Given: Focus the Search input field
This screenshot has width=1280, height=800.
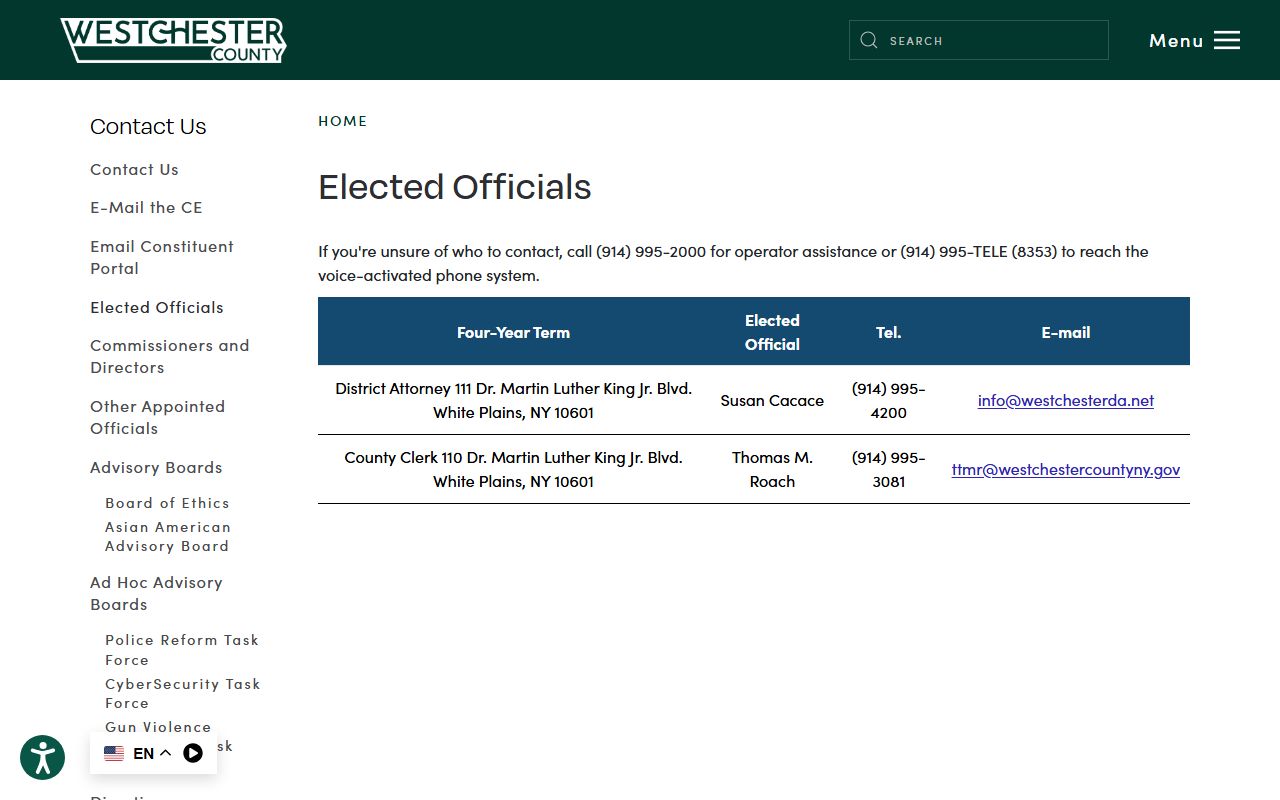Looking at the screenshot, I should pos(979,40).
